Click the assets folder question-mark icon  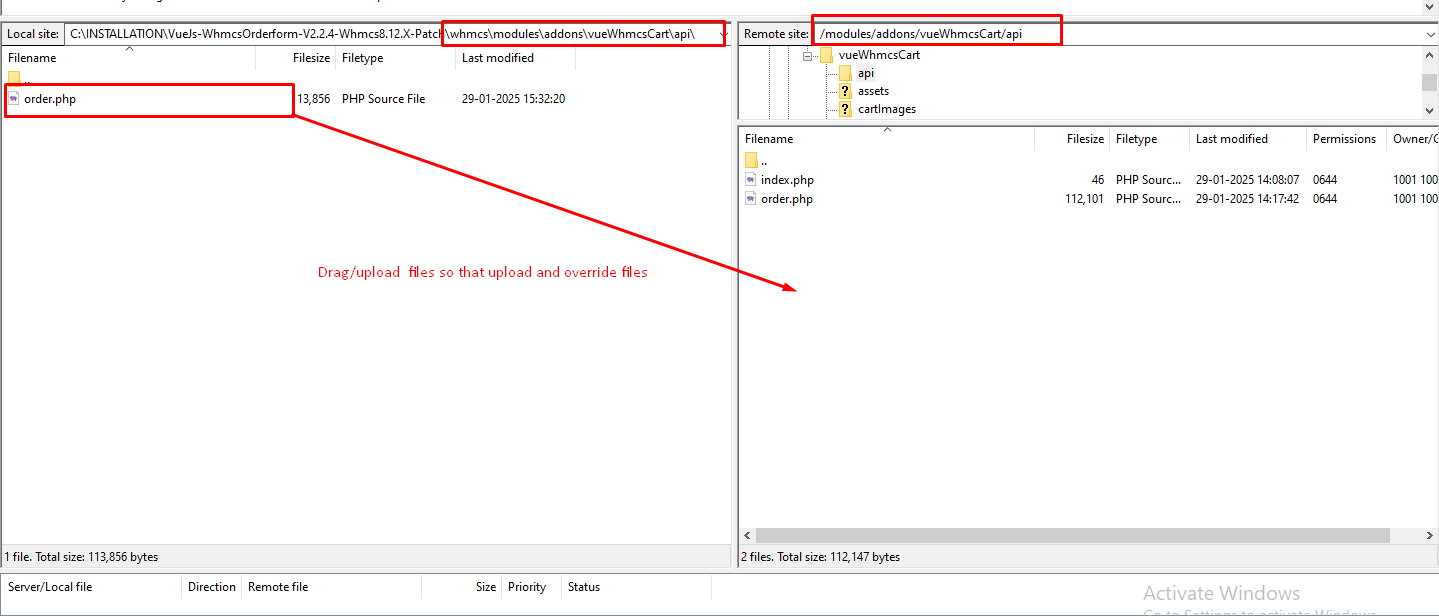tap(846, 91)
